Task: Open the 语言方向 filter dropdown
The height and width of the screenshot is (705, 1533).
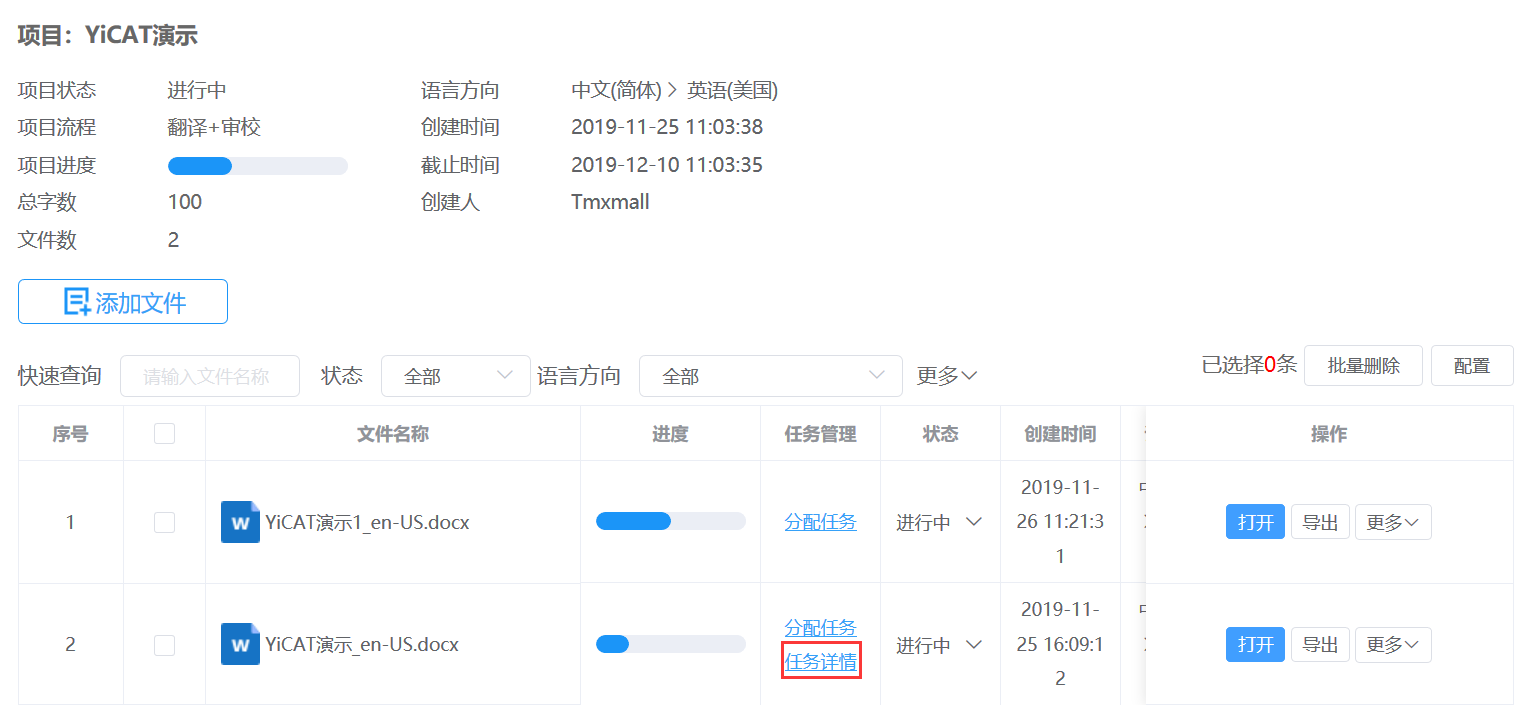Action: [770, 376]
